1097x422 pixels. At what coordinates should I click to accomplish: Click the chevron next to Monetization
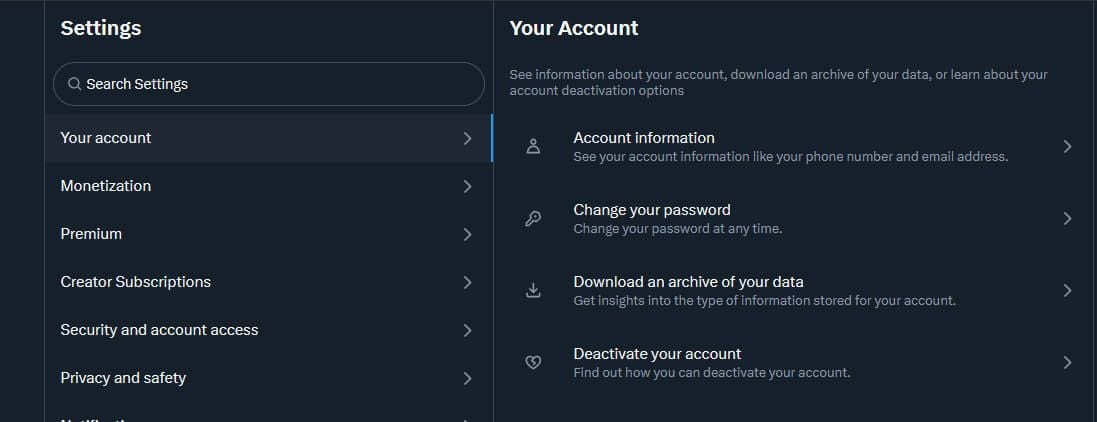467,186
